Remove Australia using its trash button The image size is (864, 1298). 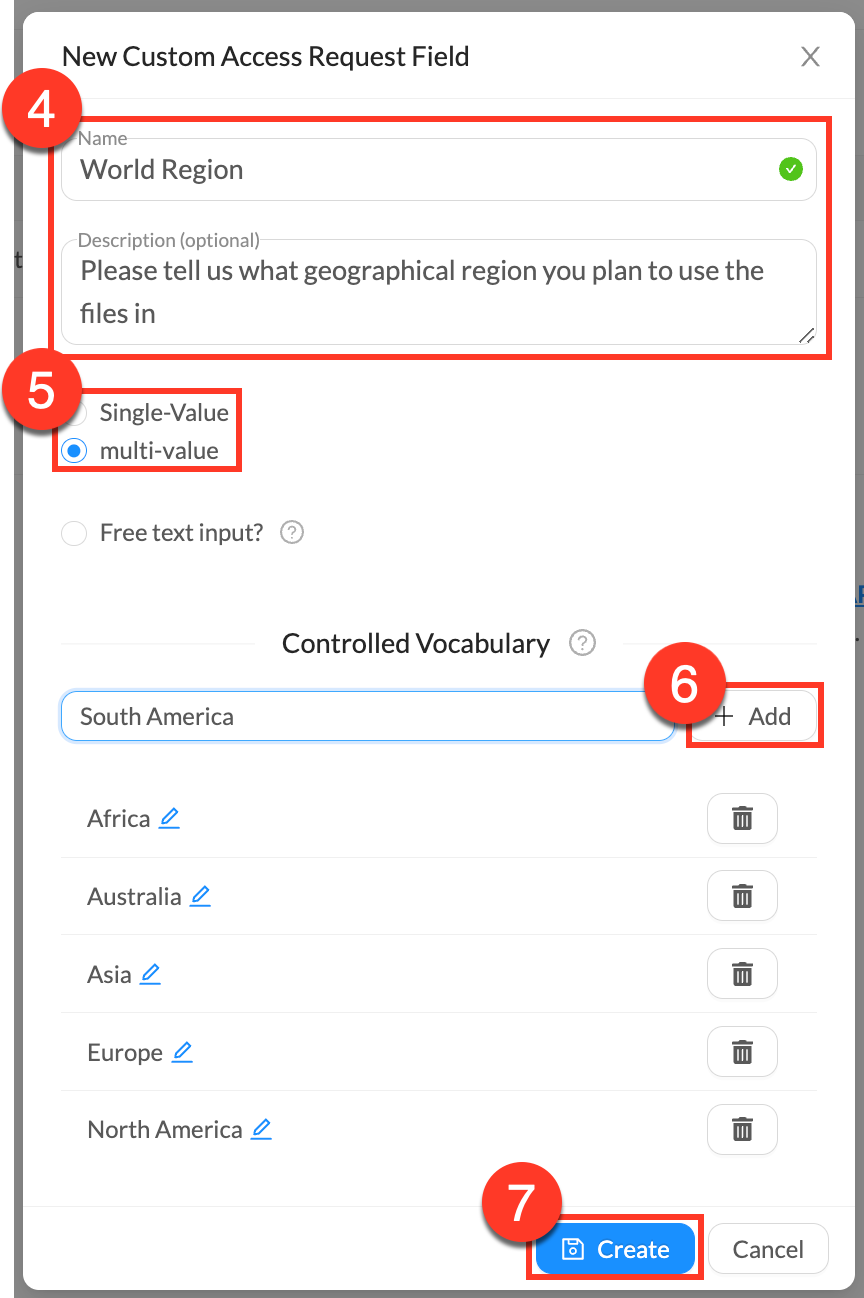742,896
